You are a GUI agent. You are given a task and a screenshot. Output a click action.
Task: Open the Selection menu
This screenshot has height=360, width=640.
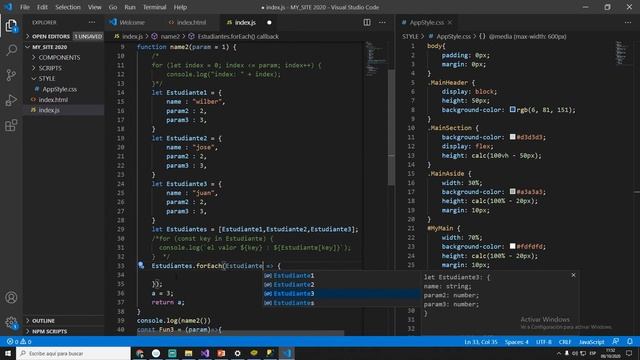[68, 7]
